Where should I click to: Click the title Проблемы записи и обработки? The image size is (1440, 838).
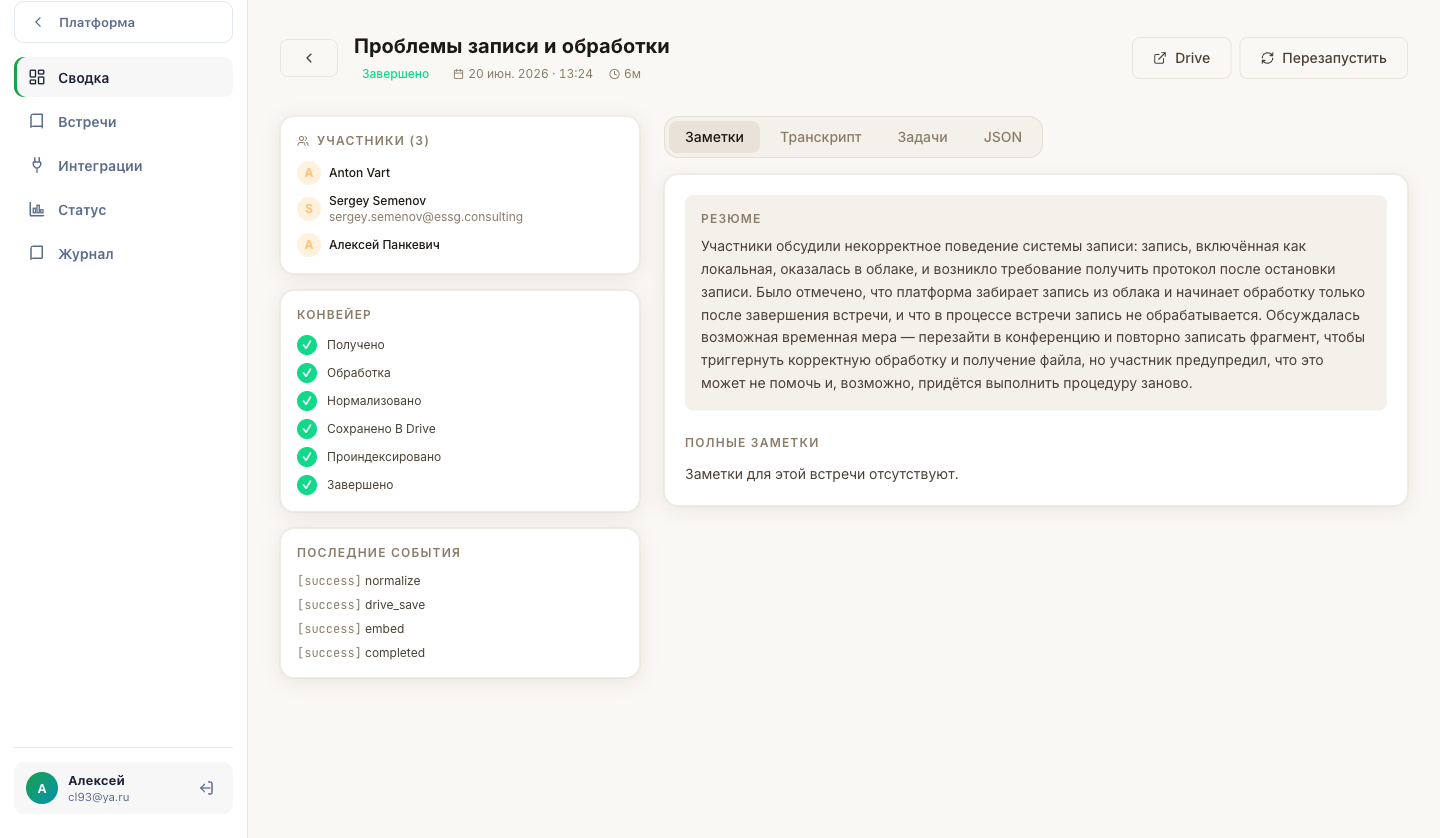click(x=512, y=46)
